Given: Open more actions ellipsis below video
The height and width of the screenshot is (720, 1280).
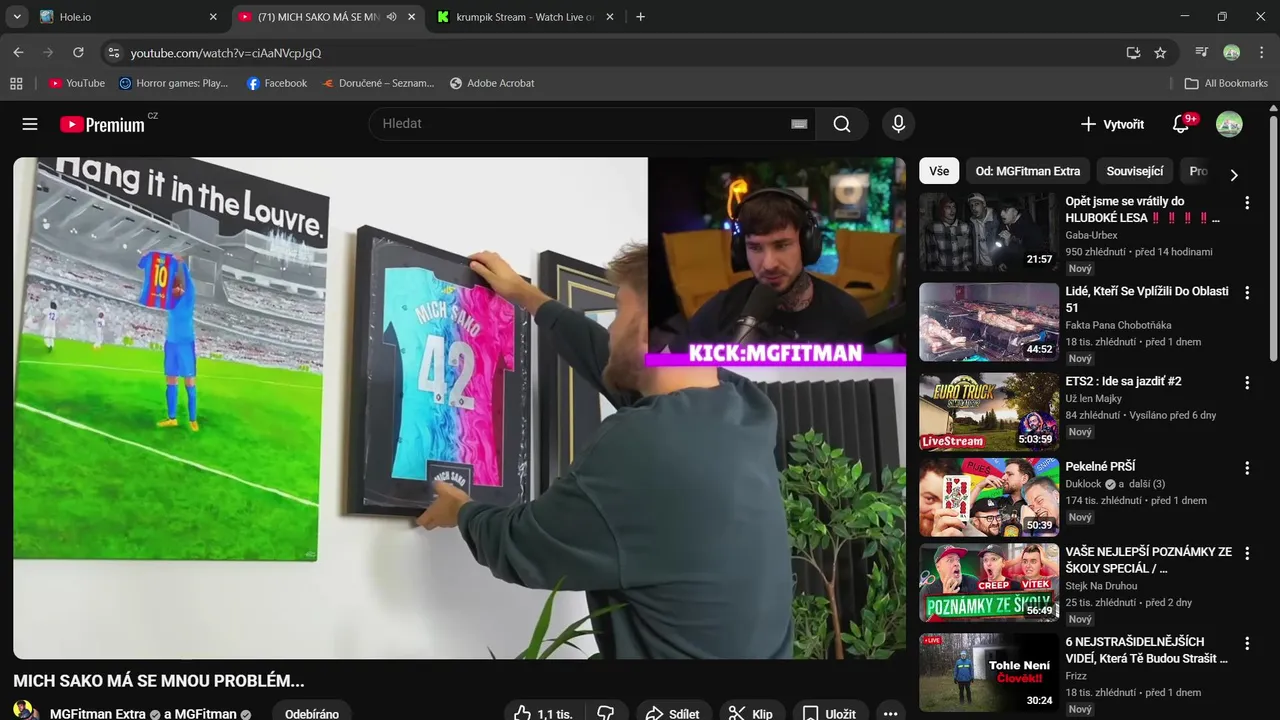Looking at the screenshot, I should click(890, 713).
